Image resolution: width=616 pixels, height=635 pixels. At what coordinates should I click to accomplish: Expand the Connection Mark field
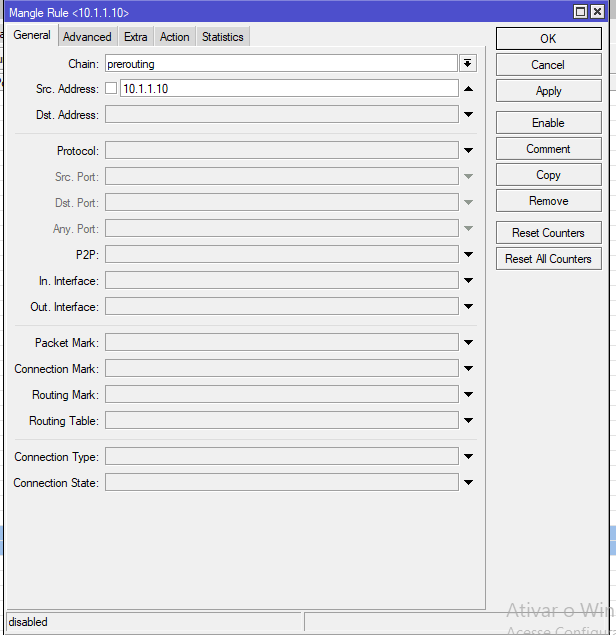[469, 369]
